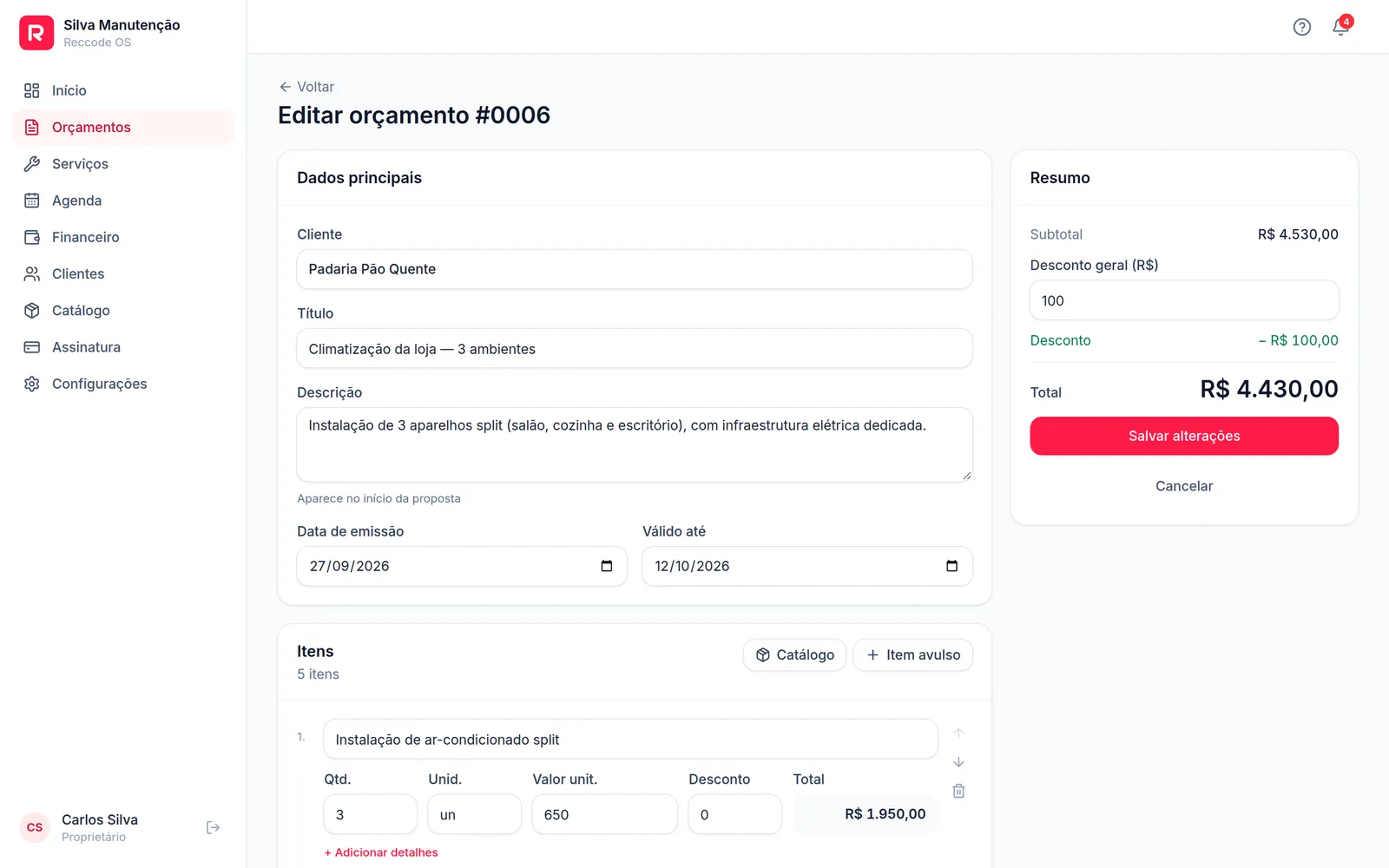
Task: Open Agenda in sidebar
Action: coord(123,201)
